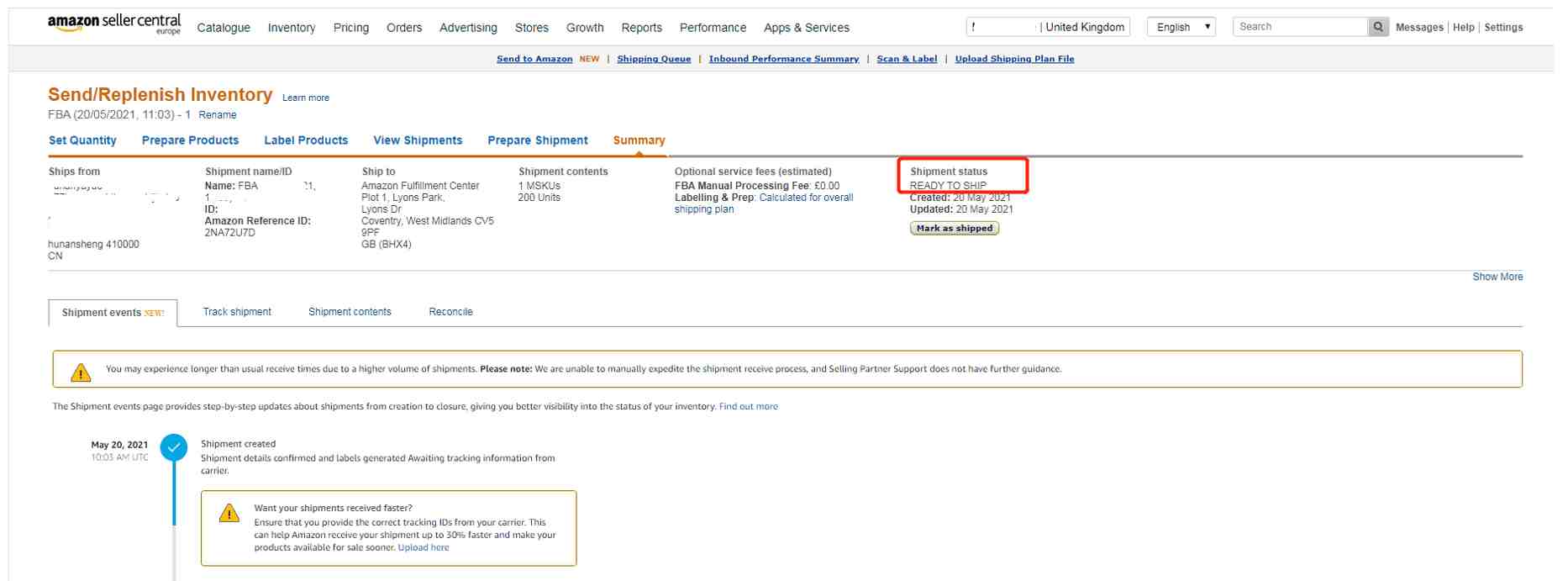This screenshot has height=581, width=1568.
Task: Go to the Prepare Products step
Action: click(x=190, y=140)
